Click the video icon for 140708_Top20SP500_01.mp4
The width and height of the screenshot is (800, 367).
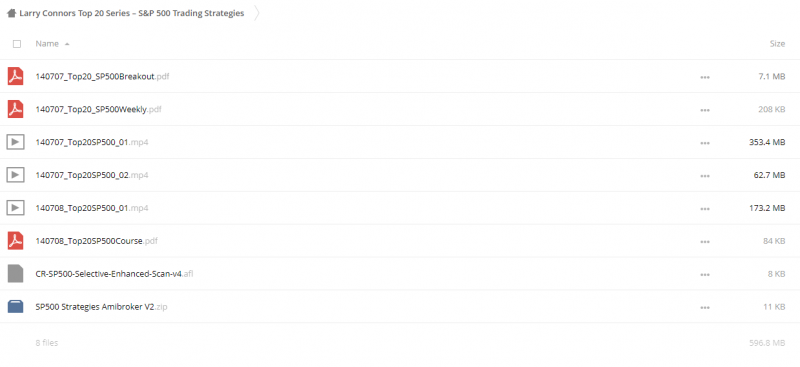[x=15, y=208]
